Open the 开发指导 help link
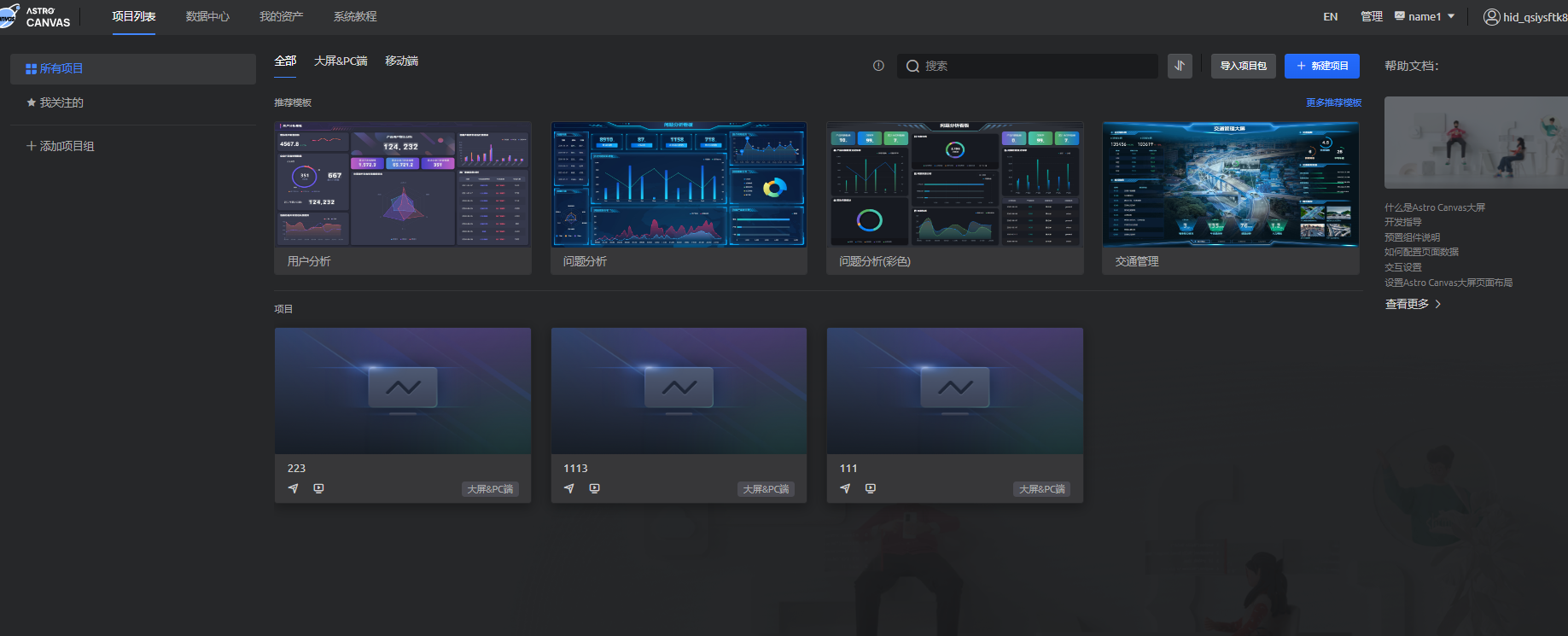The image size is (1568, 636). (1403, 222)
